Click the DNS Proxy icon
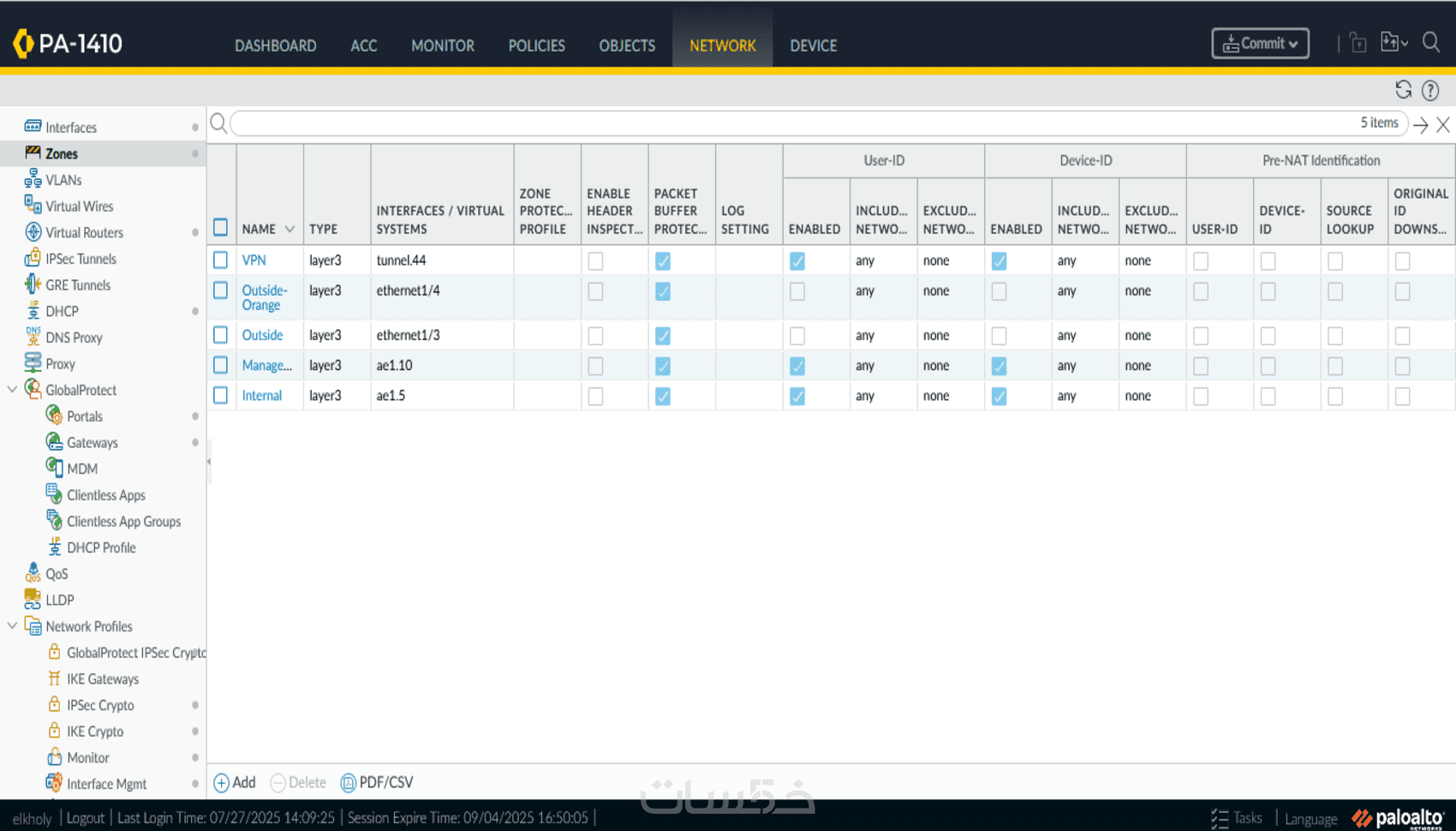This screenshot has width=1456, height=831. 33,337
